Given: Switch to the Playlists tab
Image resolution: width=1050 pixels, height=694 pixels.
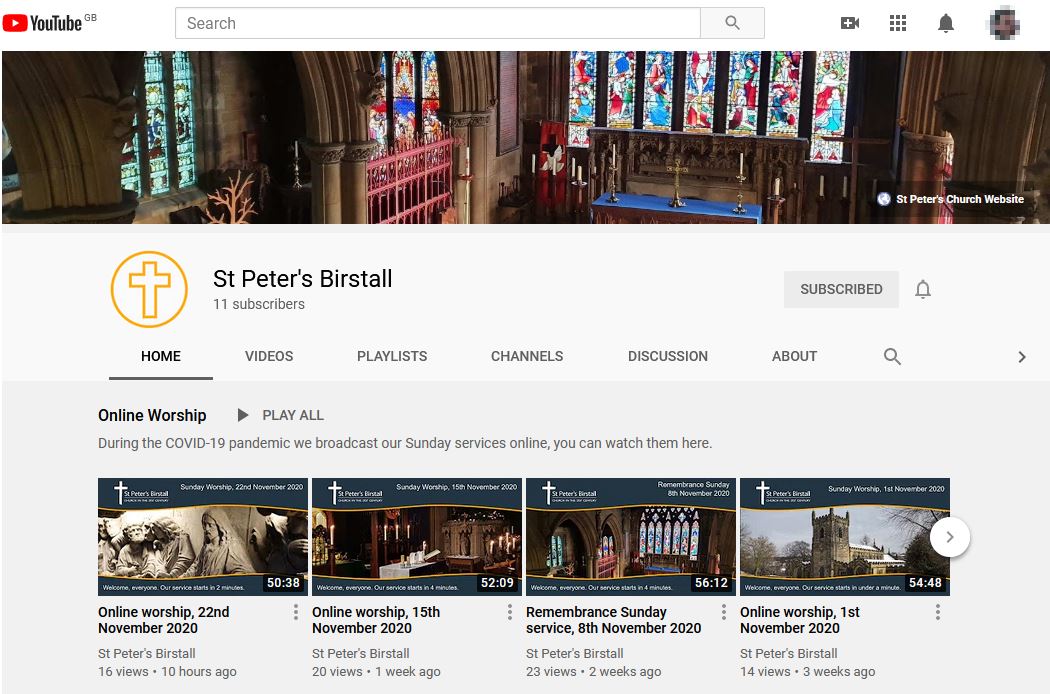Looking at the screenshot, I should click(392, 356).
